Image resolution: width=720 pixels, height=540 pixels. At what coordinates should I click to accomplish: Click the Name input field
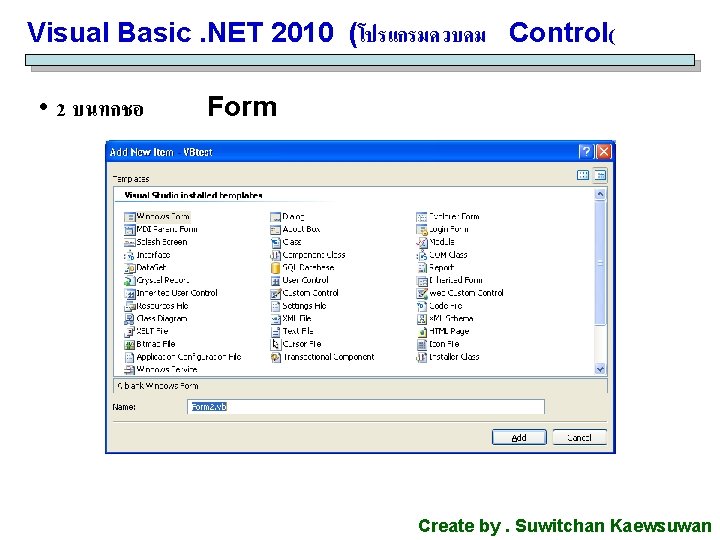pyautogui.click(x=366, y=407)
